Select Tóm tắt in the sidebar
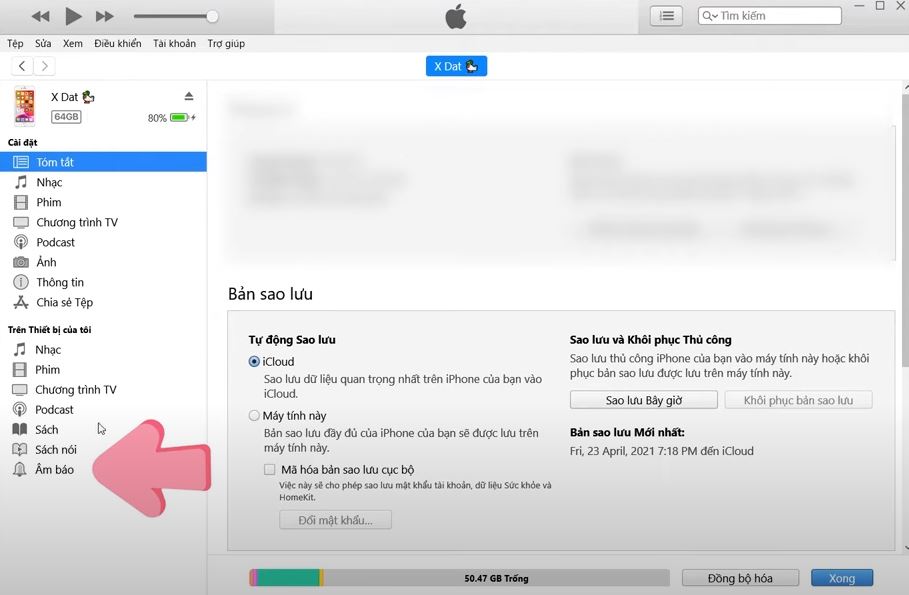The height and width of the screenshot is (595, 909). click(x=103, y=162)
